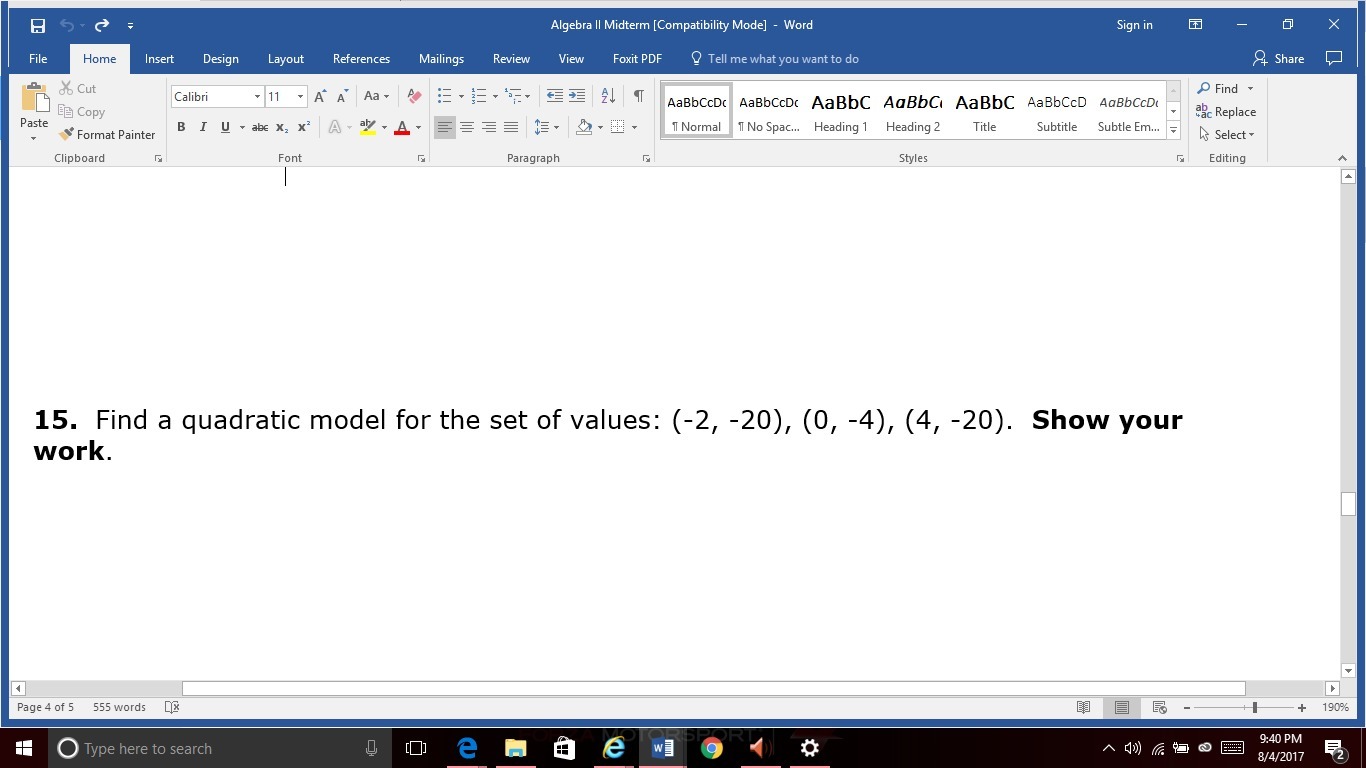Toggle strikethrough formatting
This screenshot has height=768, width=1366.
pyautogui.click(x=260, y=127)
